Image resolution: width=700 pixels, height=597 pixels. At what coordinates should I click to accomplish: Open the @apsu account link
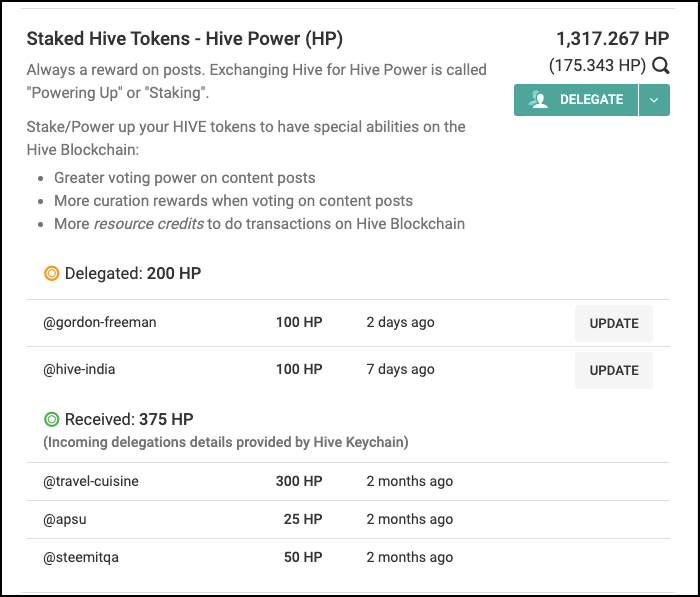click(65, 519)
